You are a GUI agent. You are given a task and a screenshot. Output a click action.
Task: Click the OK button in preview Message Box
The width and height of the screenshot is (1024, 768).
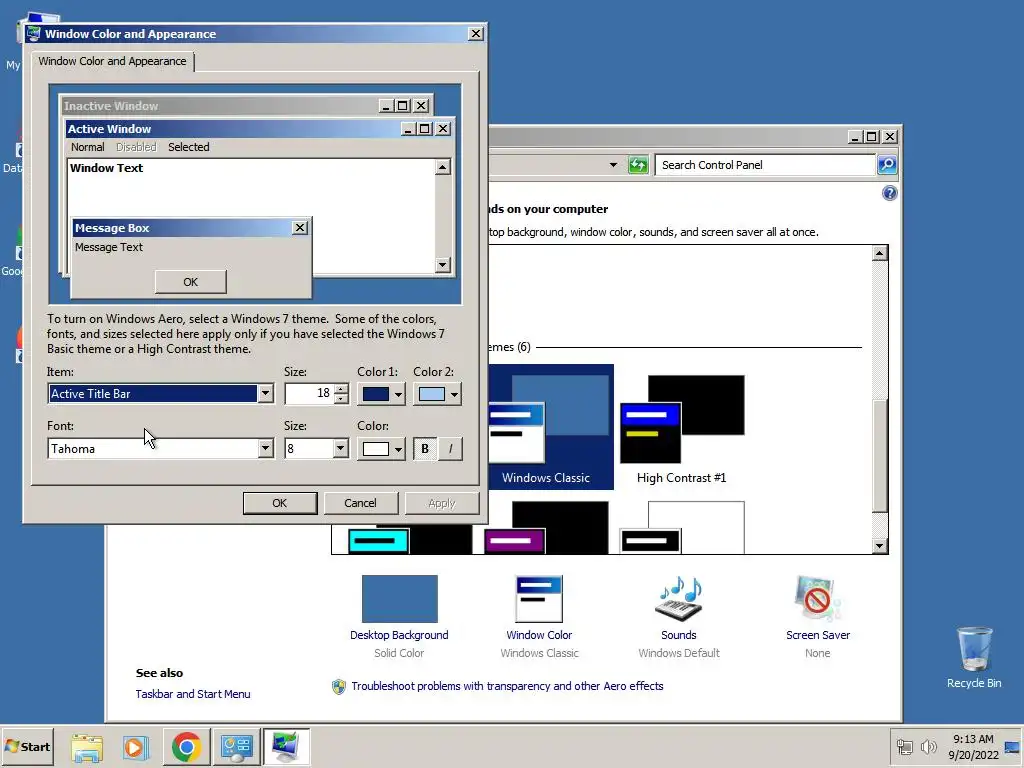(x=190, y=282)
